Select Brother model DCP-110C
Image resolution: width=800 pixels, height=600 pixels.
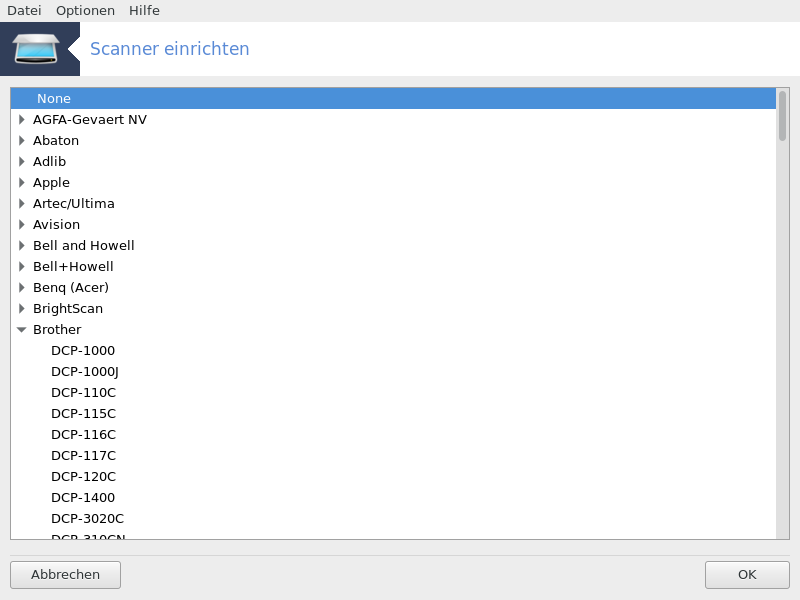[x=83, y=392]
